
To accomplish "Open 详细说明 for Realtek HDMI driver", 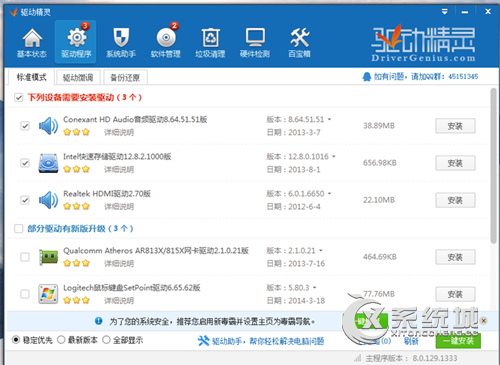I will click(119, 207).
